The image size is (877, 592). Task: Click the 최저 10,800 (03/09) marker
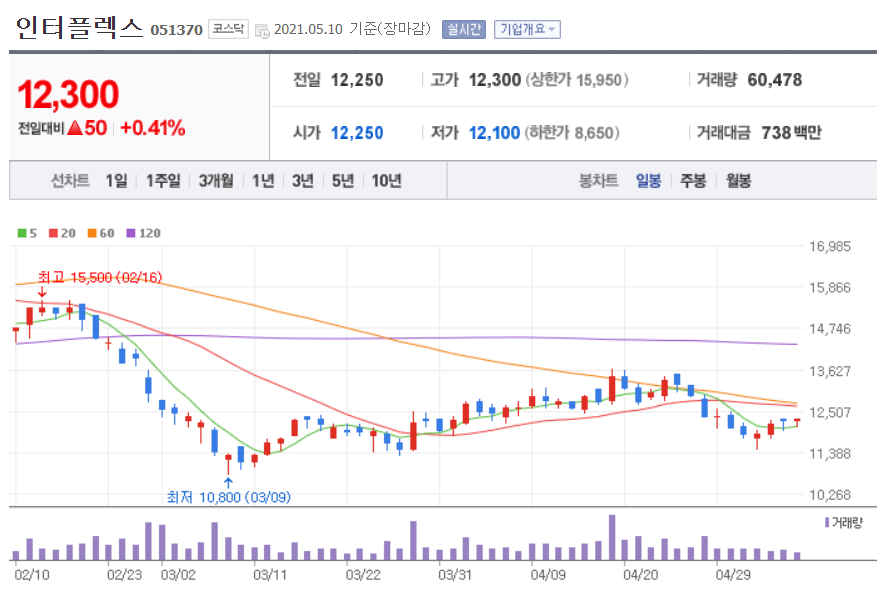(229, 497)
